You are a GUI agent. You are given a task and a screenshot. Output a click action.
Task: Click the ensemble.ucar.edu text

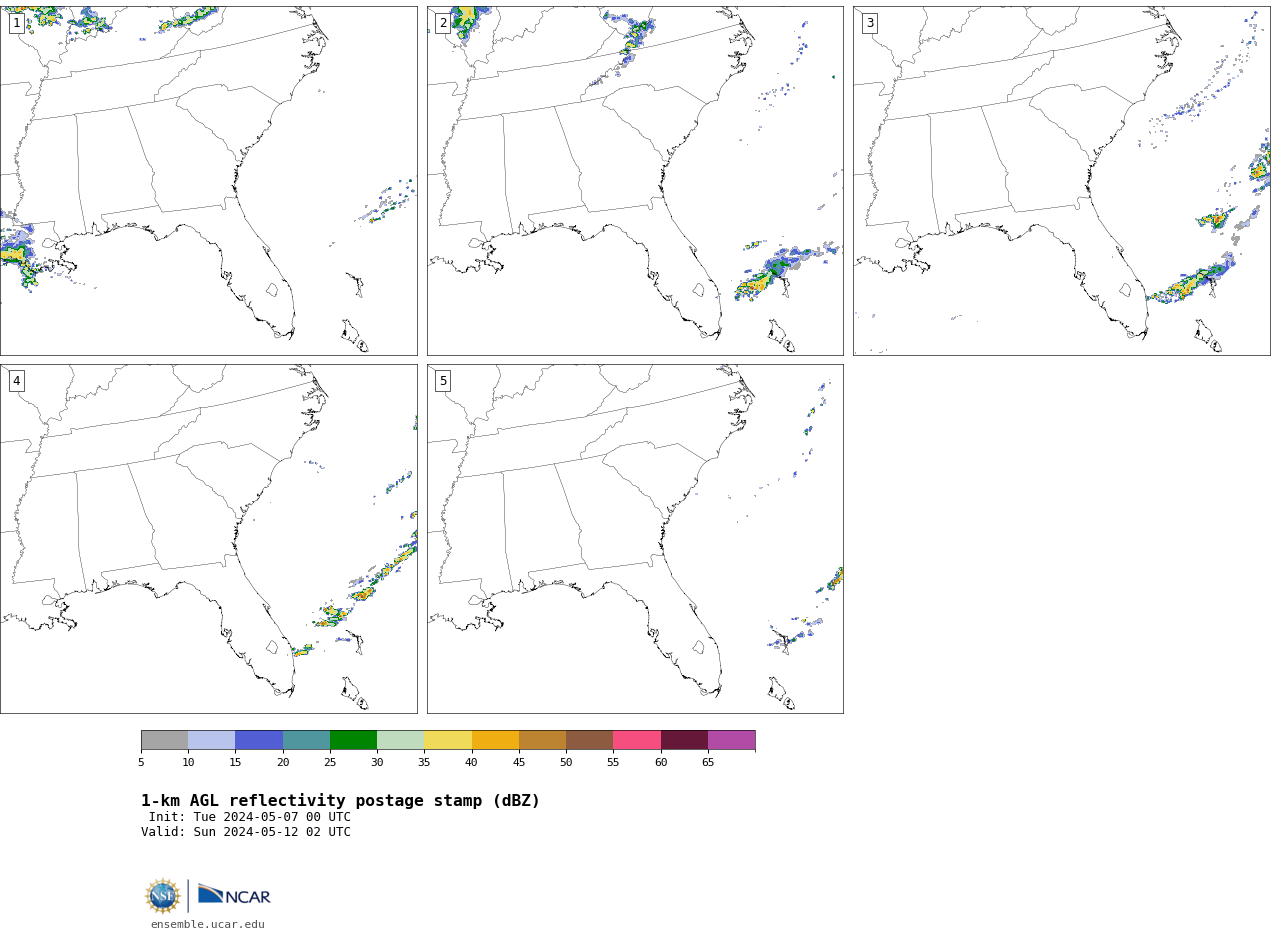[x=208, y=925]
